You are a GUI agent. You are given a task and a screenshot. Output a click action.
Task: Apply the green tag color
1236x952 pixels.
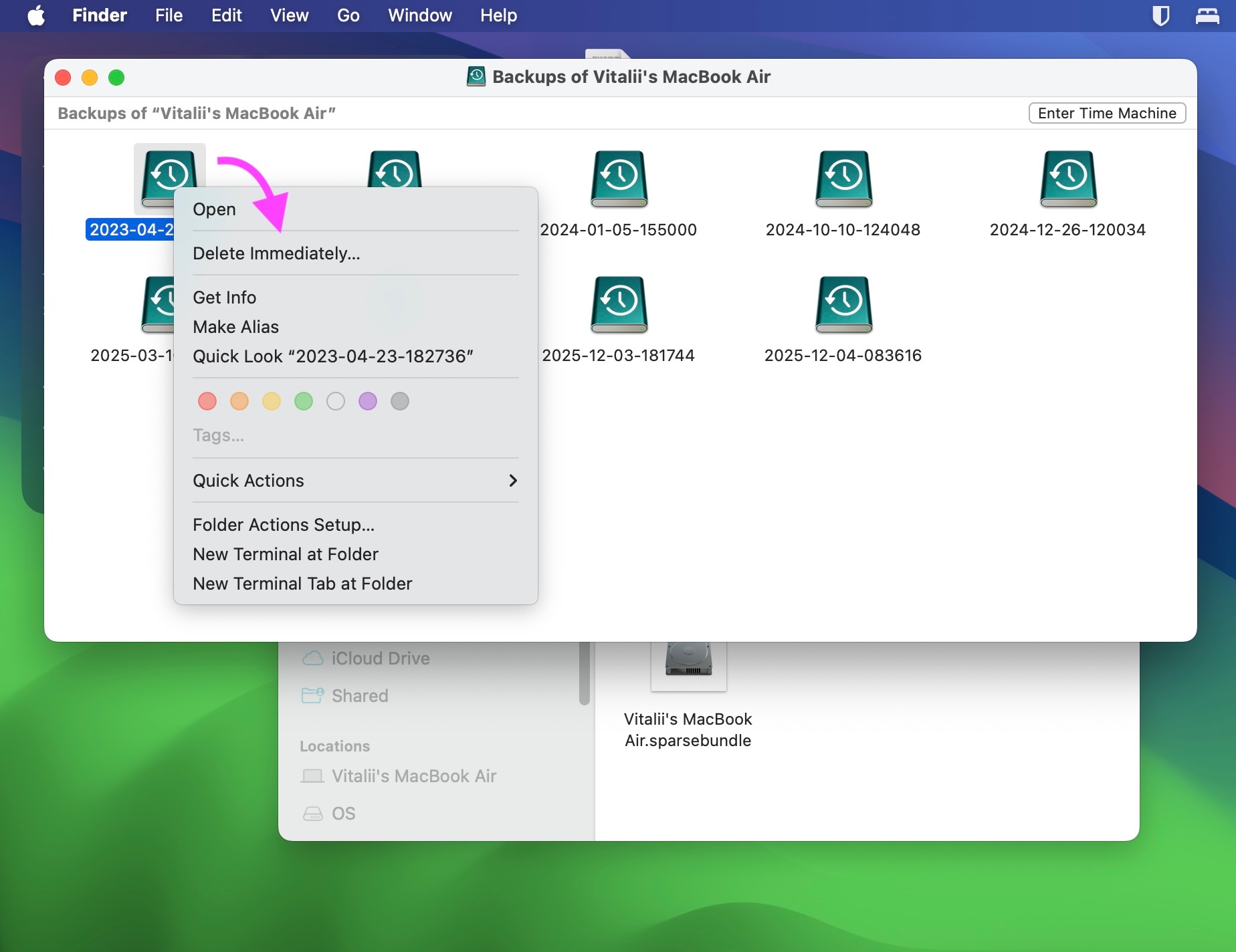[x=304, y=401]
